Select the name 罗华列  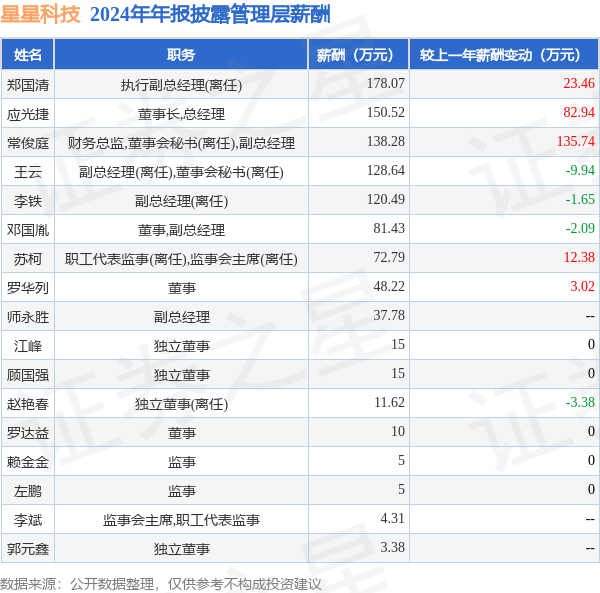pyautogui.click(x=28, y=288)
